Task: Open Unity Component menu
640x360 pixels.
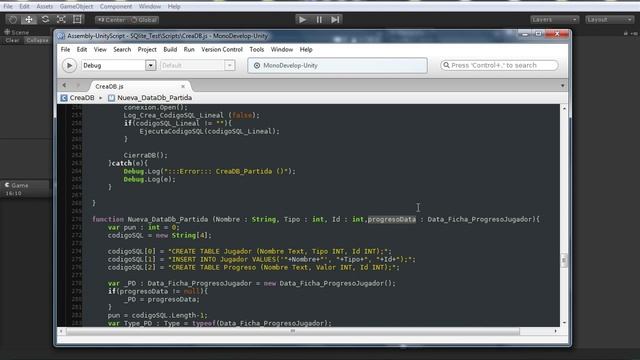Action: tap(116, 7)
